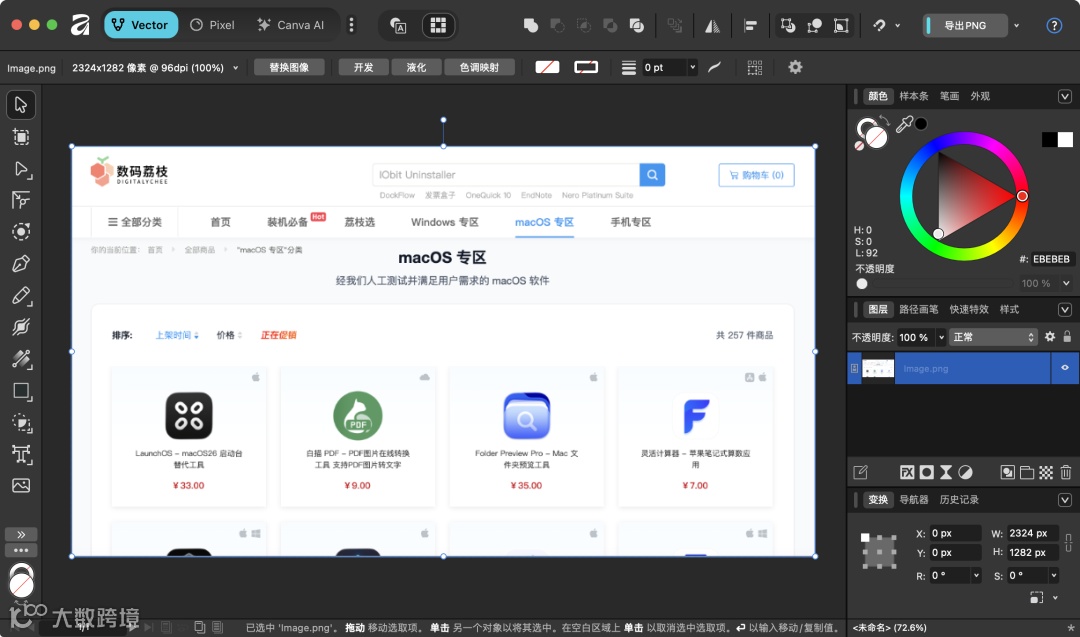Switch to the Canva AI persona
Viewport: 1080px width, 637px height.
290,25
